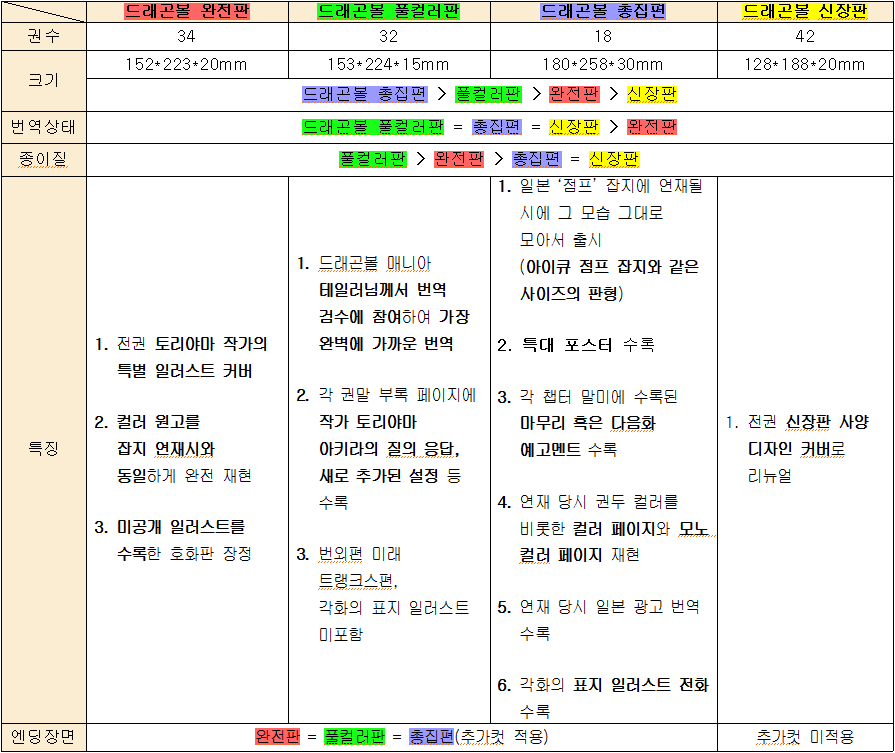Click yellow '신장판' in the 번역상태 row

tap(574, 126)
